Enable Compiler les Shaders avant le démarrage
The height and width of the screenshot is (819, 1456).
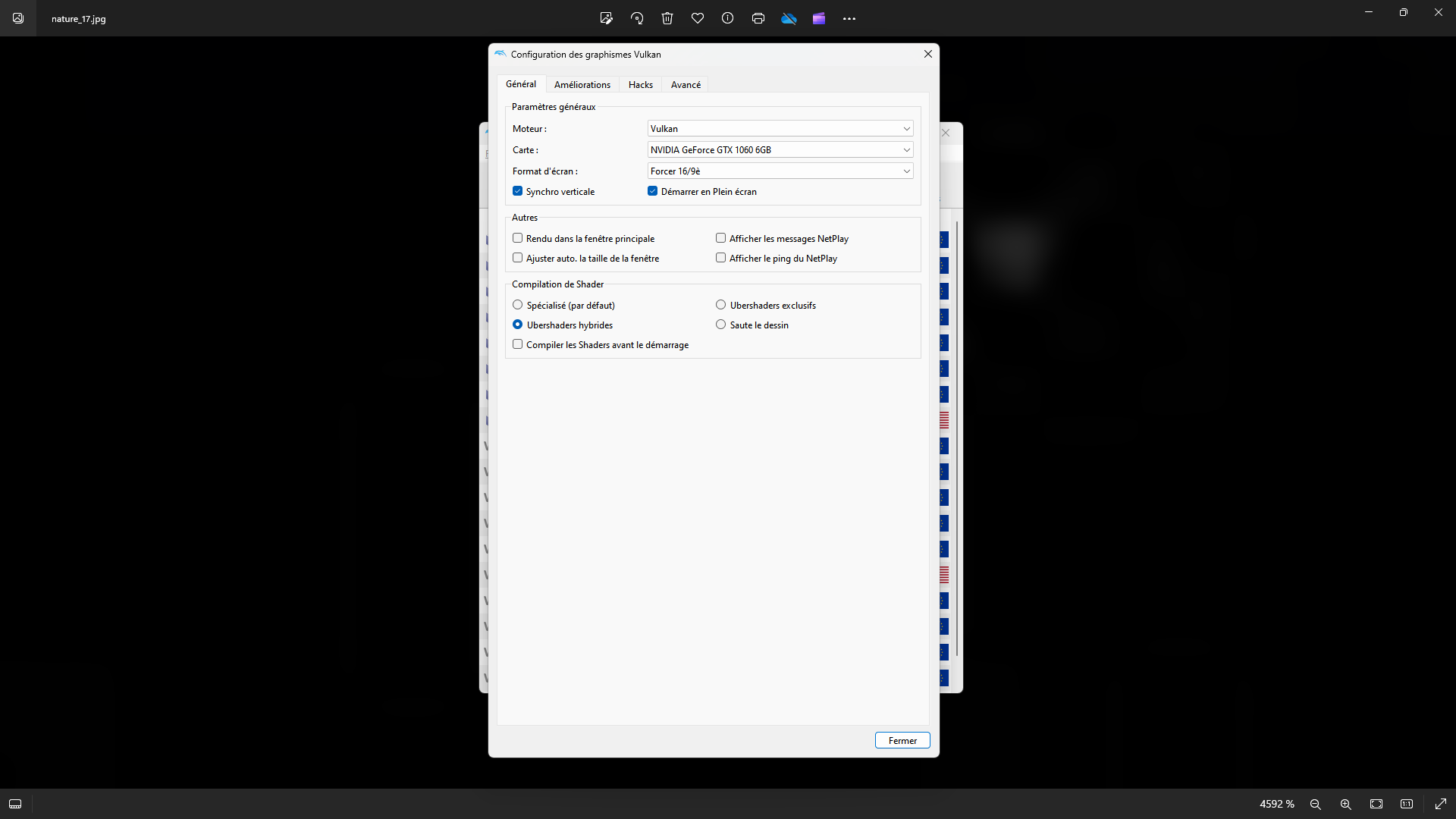click(518, 344)
